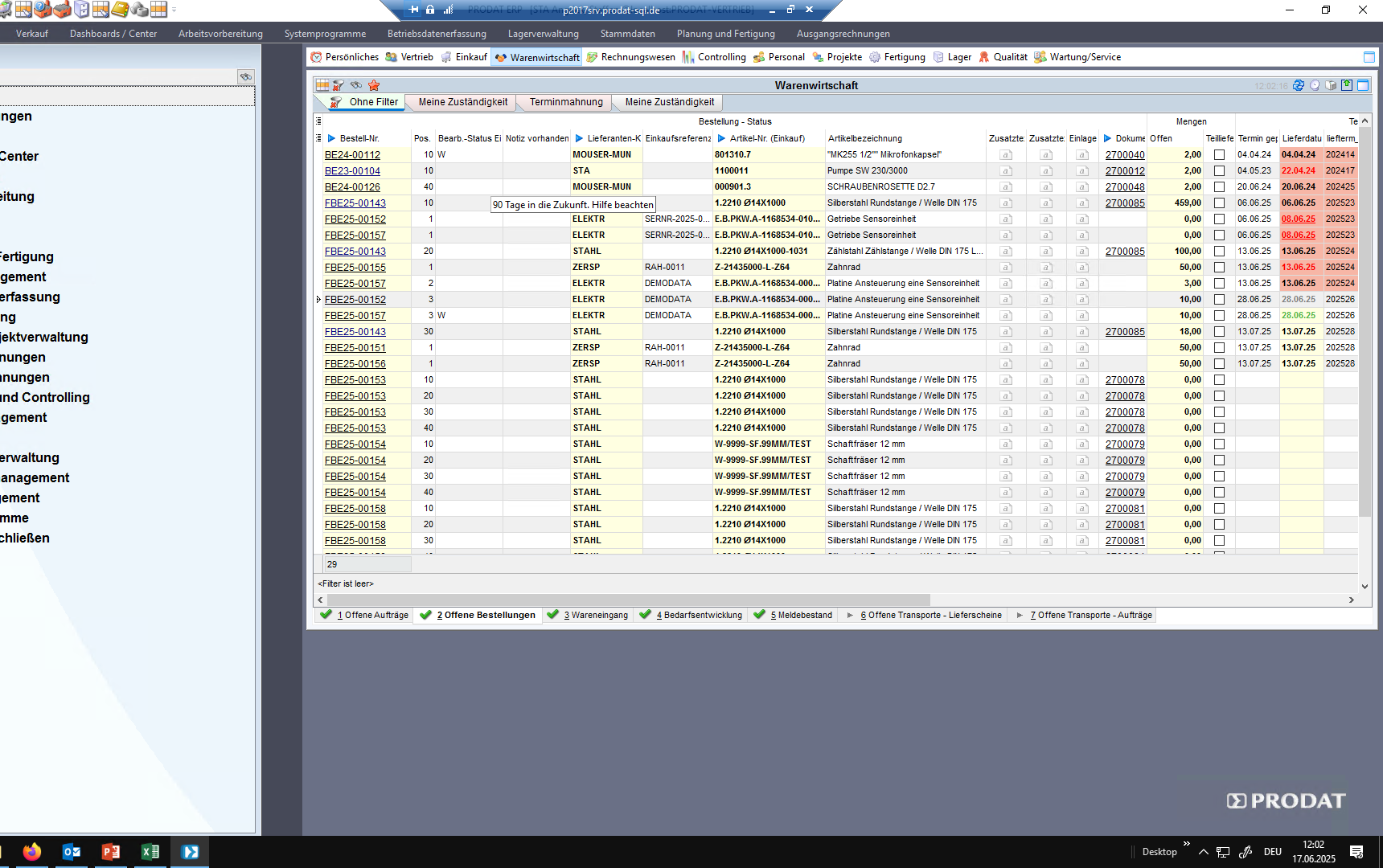Viewport: 1383px width, 868px height.
Task: Click blue arrow on Lieferanten-K column header
Action: [579, 138]
